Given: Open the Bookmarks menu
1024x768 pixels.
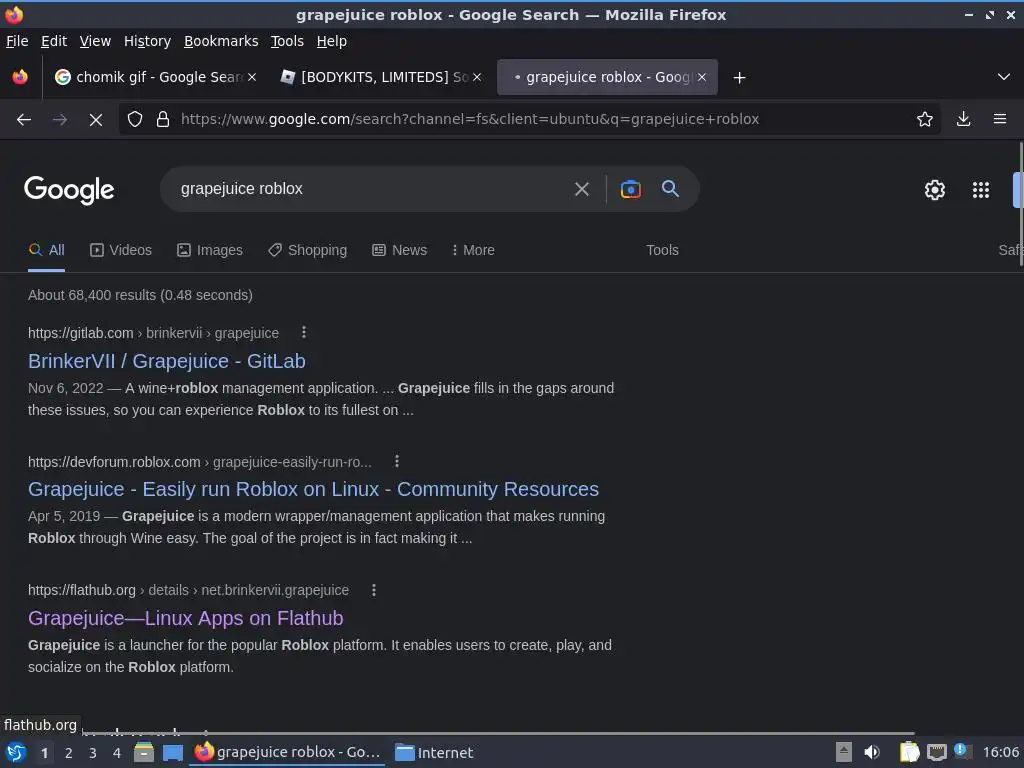Looking at the screenshot, I should pos(221,41).
